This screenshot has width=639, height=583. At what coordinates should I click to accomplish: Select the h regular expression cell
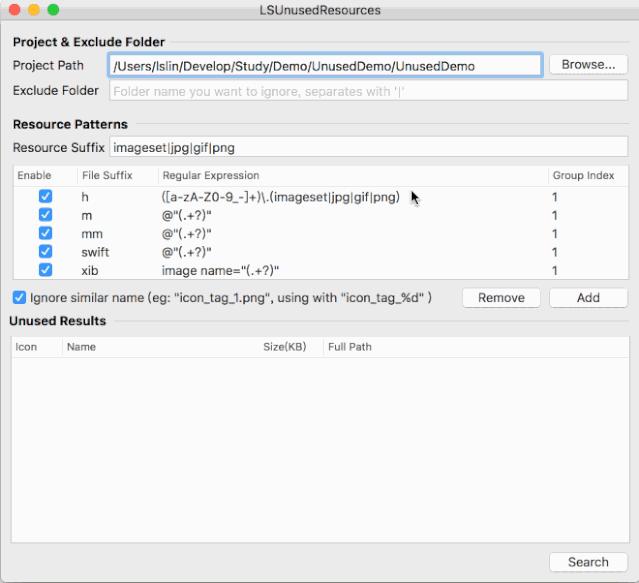(280, 197)
